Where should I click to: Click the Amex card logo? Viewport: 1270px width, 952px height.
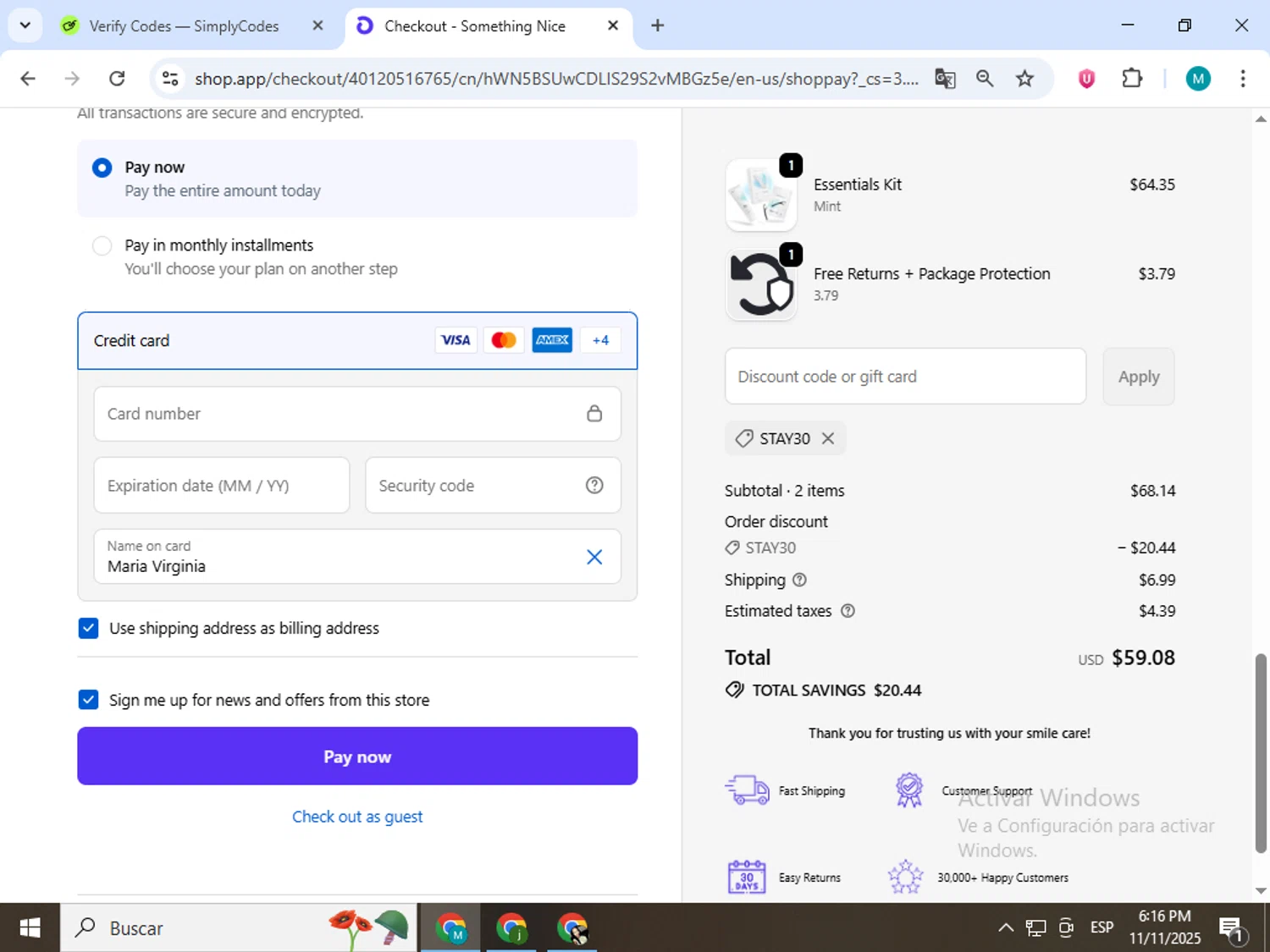click(552, 340)
